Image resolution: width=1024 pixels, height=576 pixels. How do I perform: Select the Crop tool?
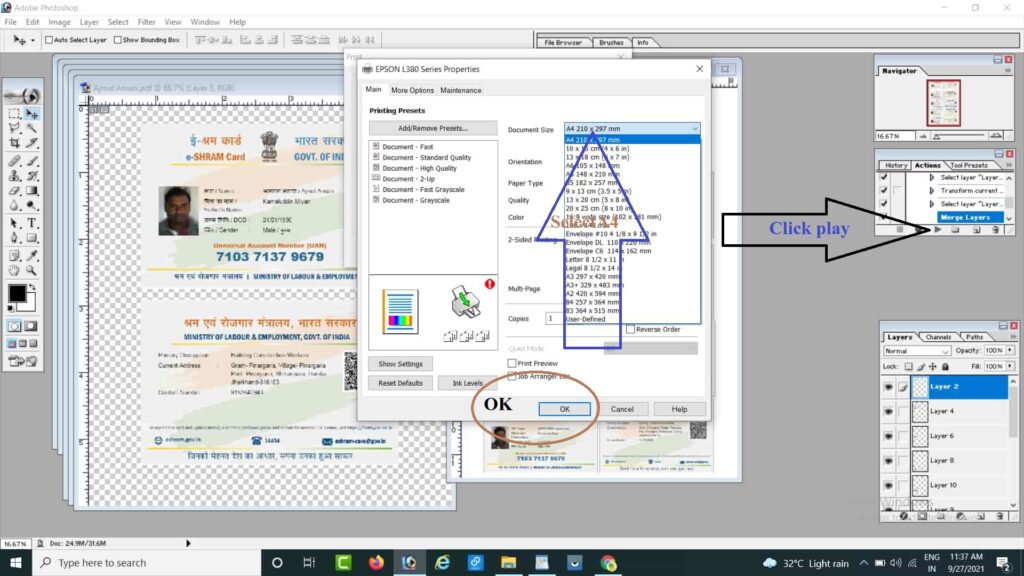14,144
